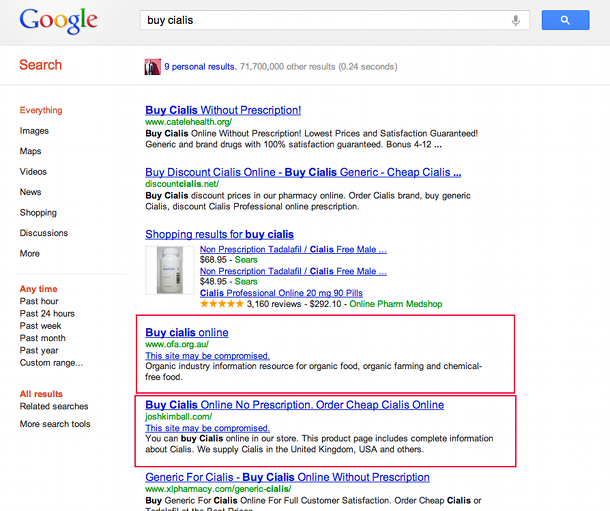Filter results to Past month
Image resolution: width=610 pixels, height=511 pixels.
click(42, 338)
